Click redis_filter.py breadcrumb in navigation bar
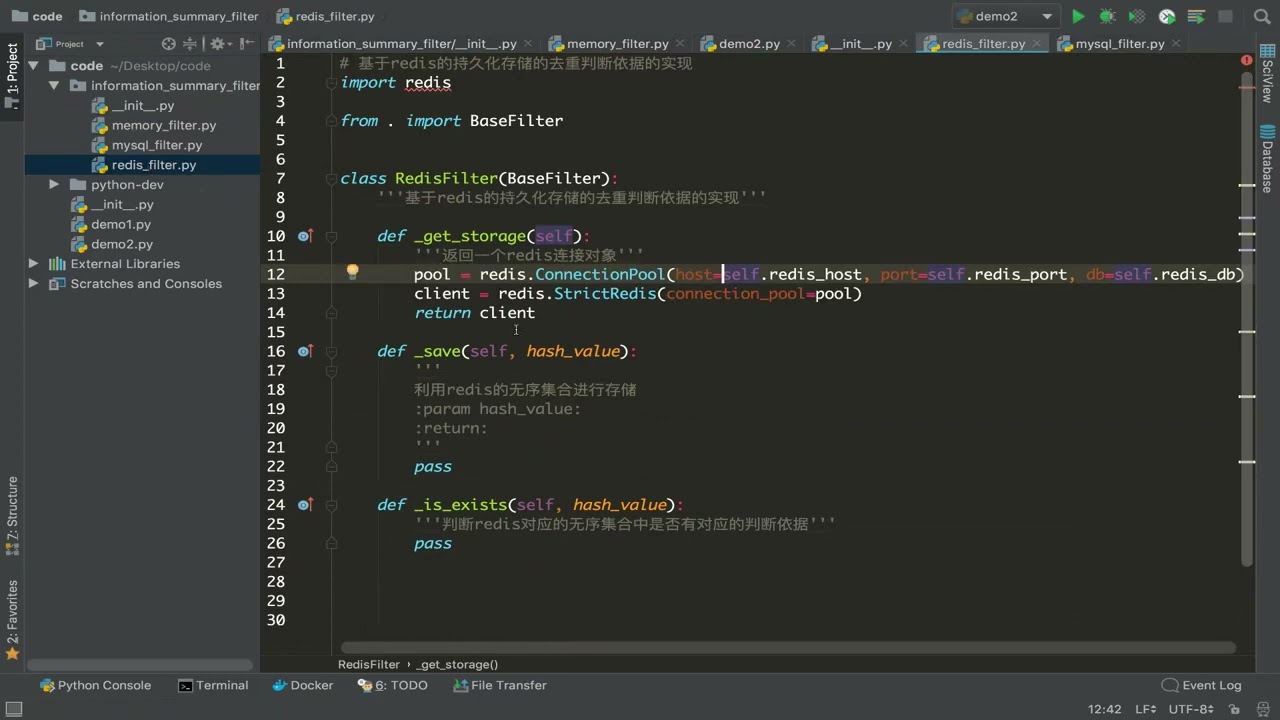The image size is (1280, 720). click(x=325, y=16)
